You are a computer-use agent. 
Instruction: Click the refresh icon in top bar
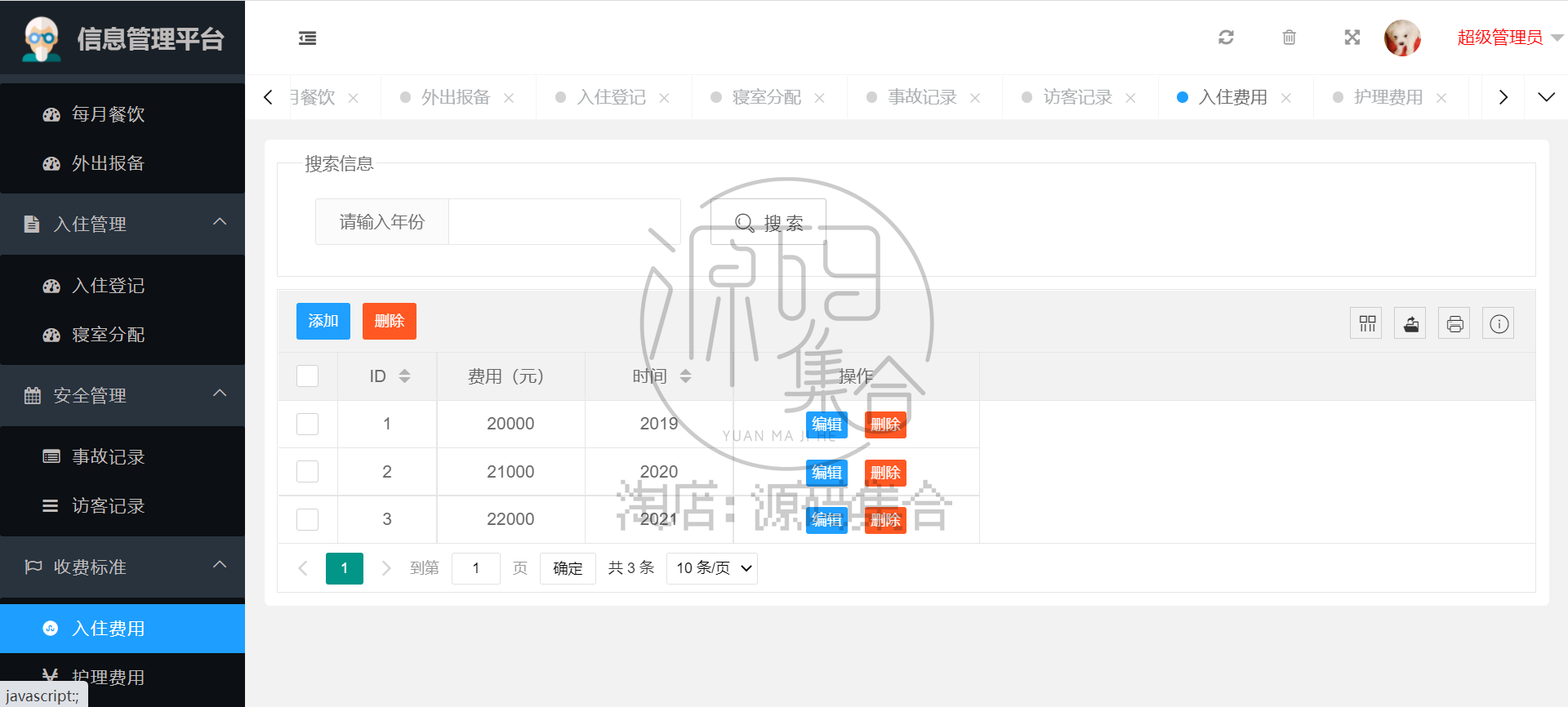[1226, 38]
